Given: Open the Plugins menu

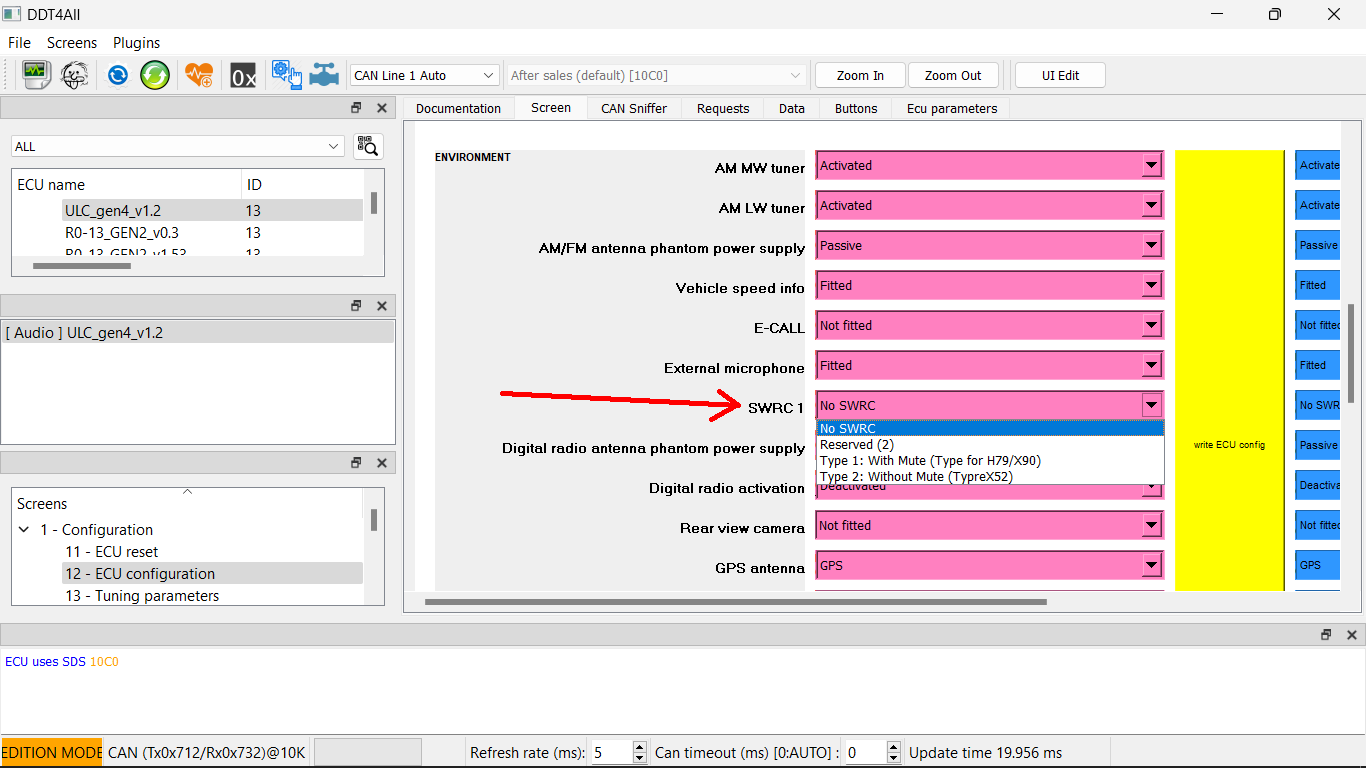Looking at the screenshot, I should coord(136,43).
